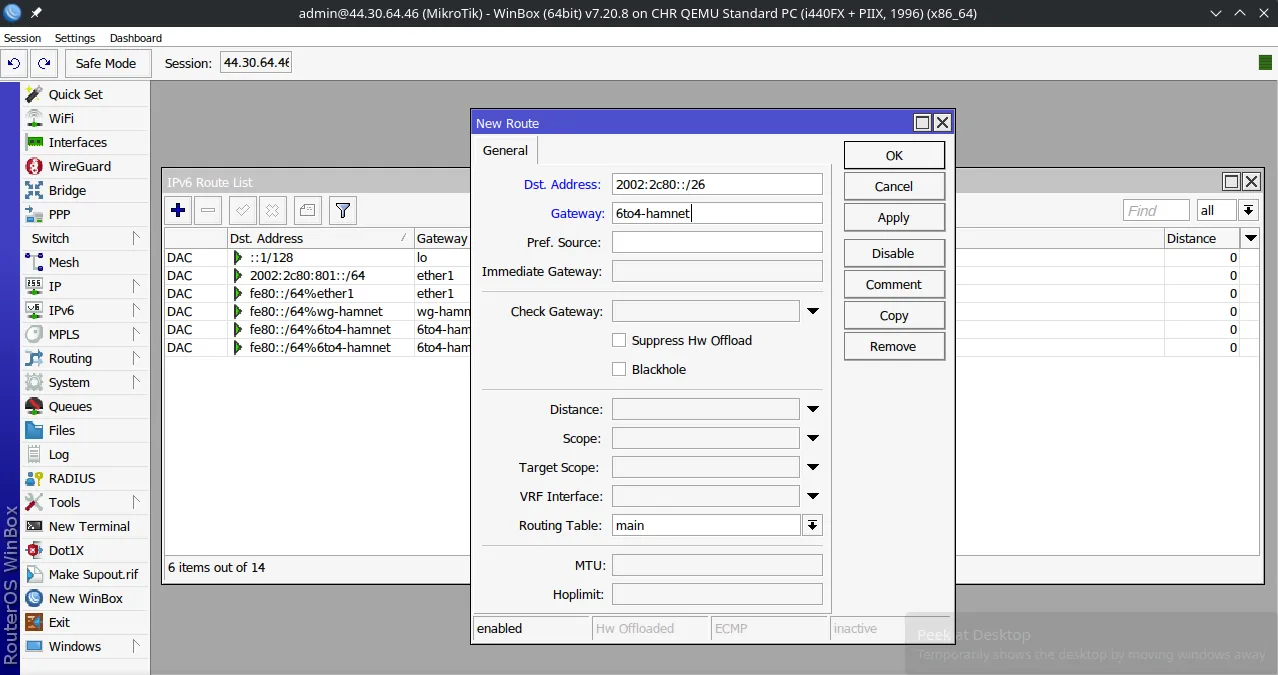The height and width of the screenshot is (675, 1278).
Task: Open the Settings menu
Action: [75, 38]
